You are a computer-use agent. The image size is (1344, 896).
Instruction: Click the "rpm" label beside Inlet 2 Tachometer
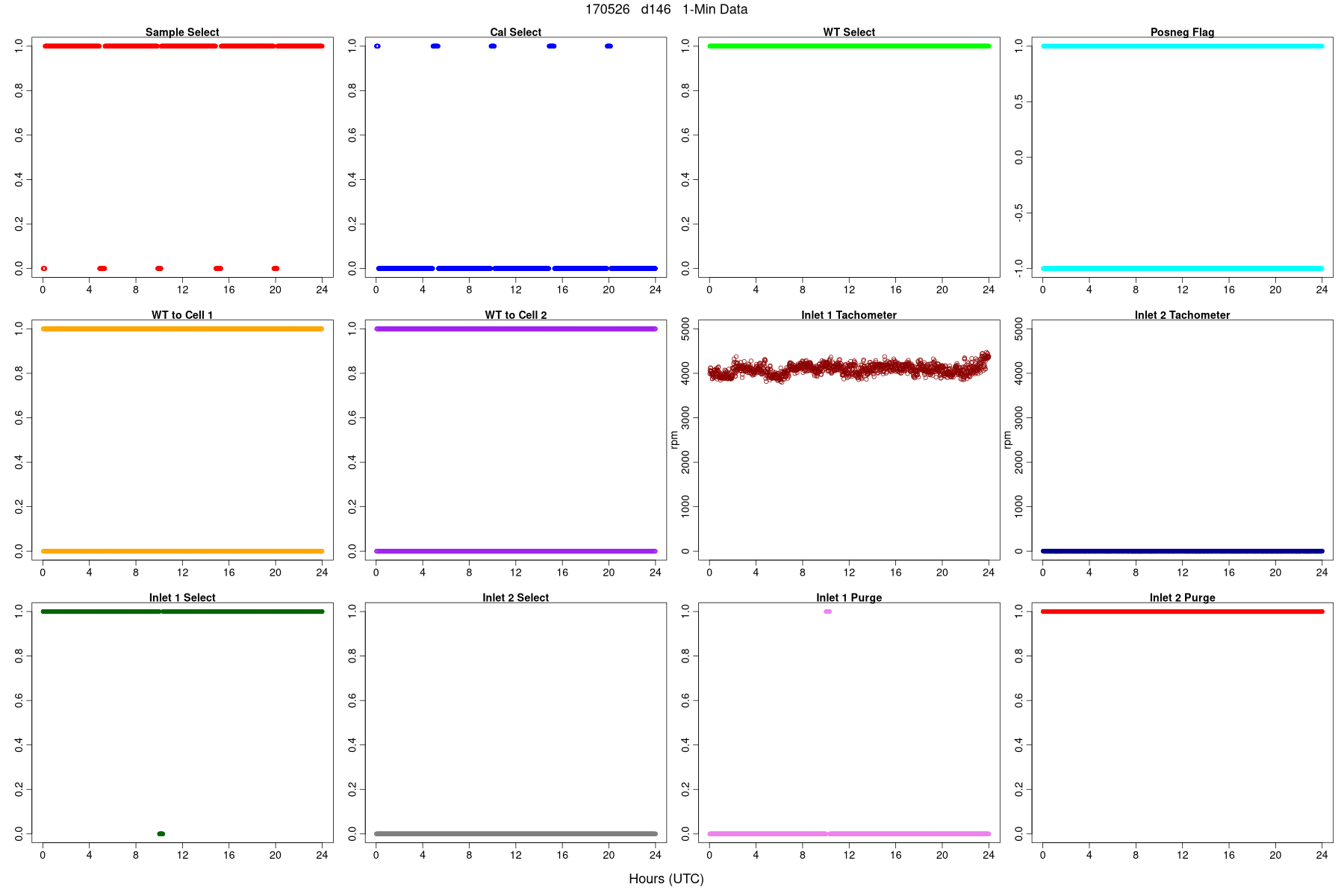(x=1007, y=440)
